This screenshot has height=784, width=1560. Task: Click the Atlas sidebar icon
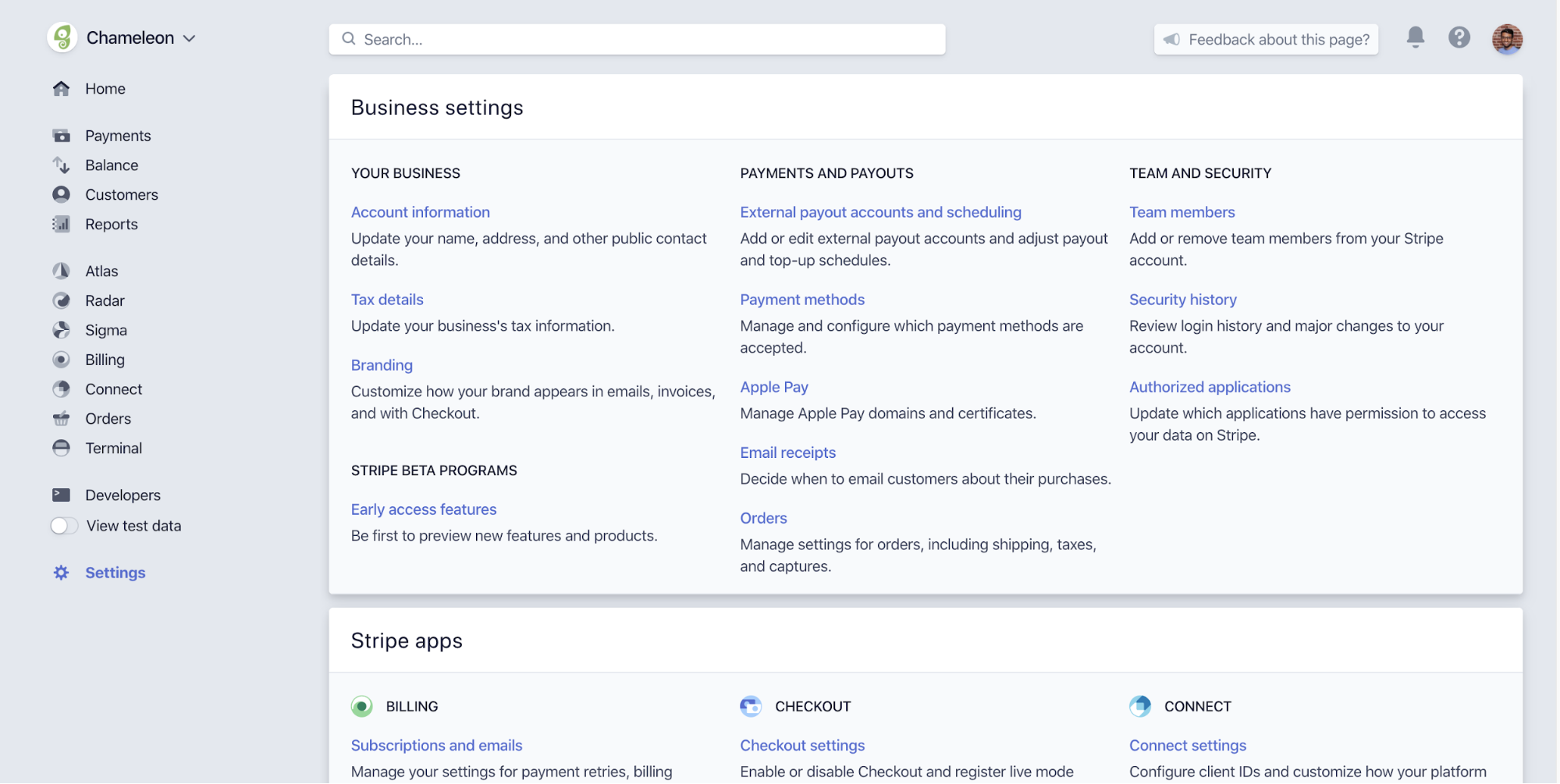pyautogui.click(x=61, y=271)
